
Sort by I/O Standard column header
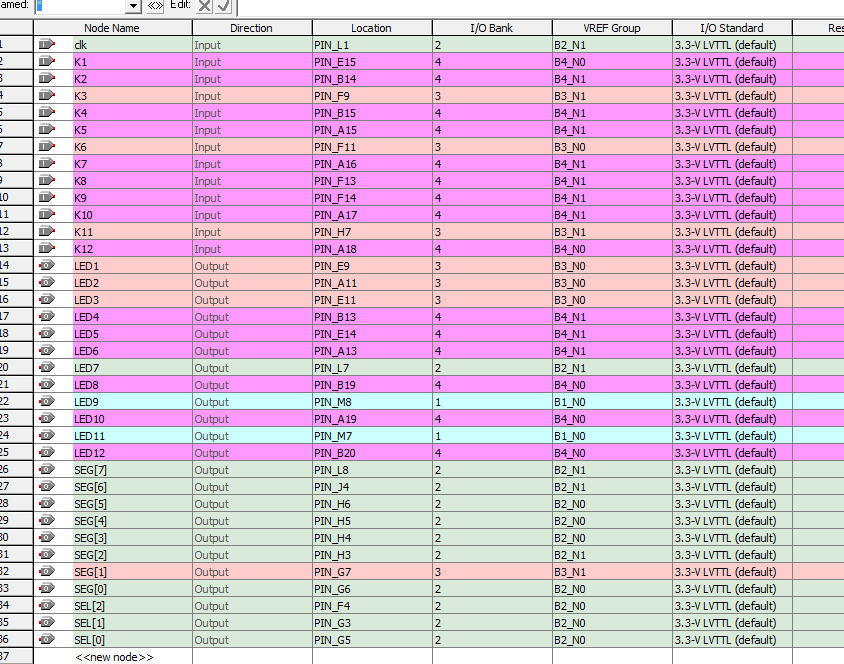(x=732, y=28)
